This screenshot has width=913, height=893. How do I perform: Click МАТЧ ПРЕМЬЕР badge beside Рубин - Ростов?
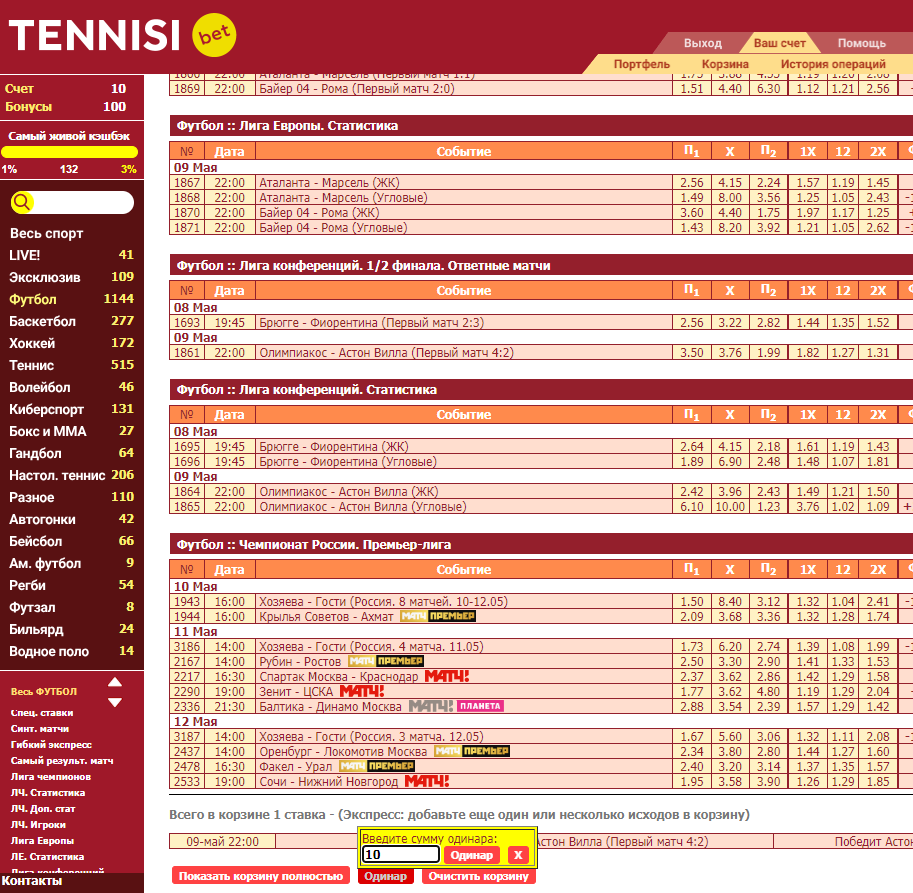click(385, 661)
